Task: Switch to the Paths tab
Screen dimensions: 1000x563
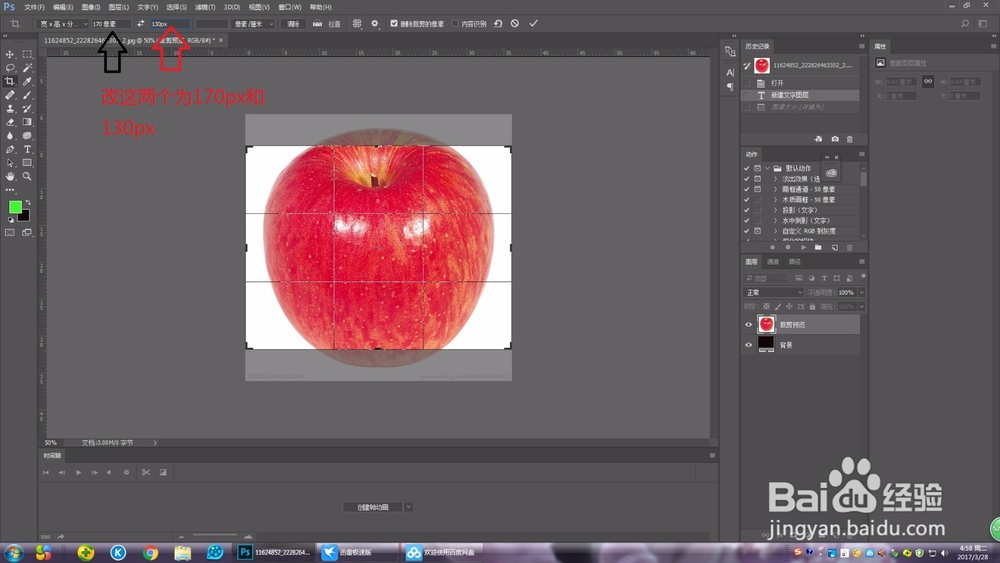Action: 795,261
